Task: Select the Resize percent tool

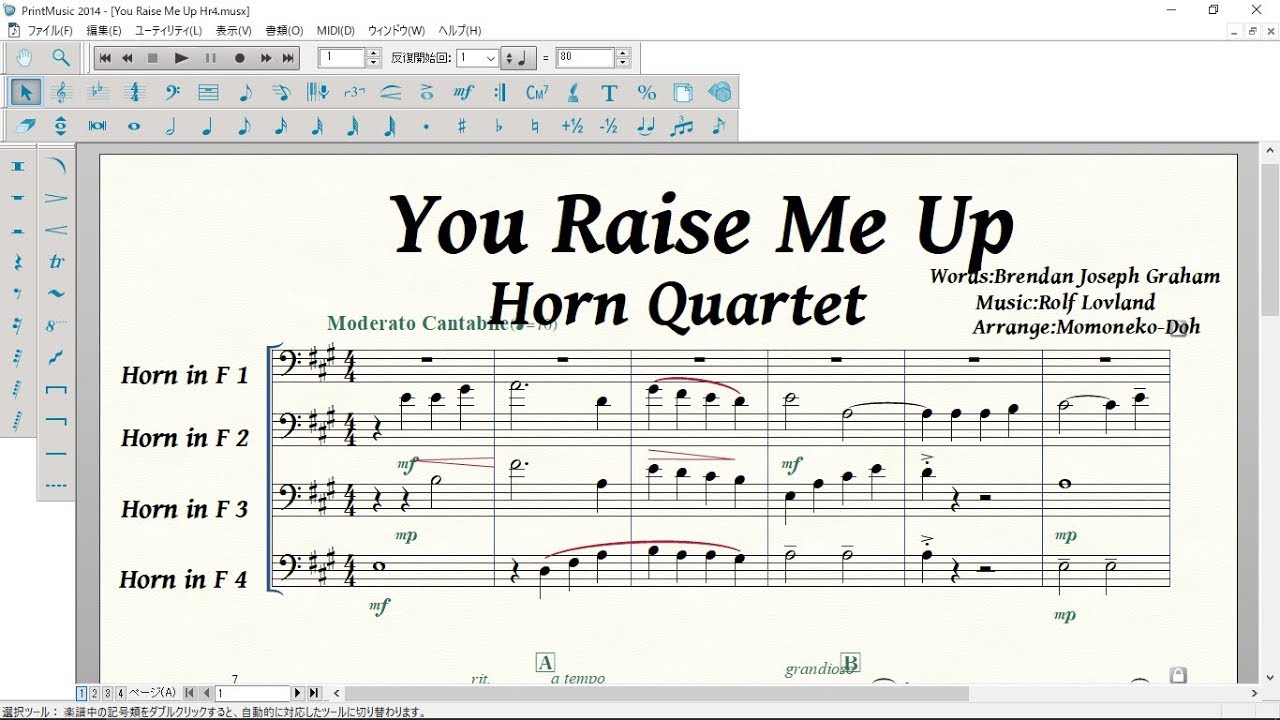Action: pyautogui.click(x=646, y=93)
